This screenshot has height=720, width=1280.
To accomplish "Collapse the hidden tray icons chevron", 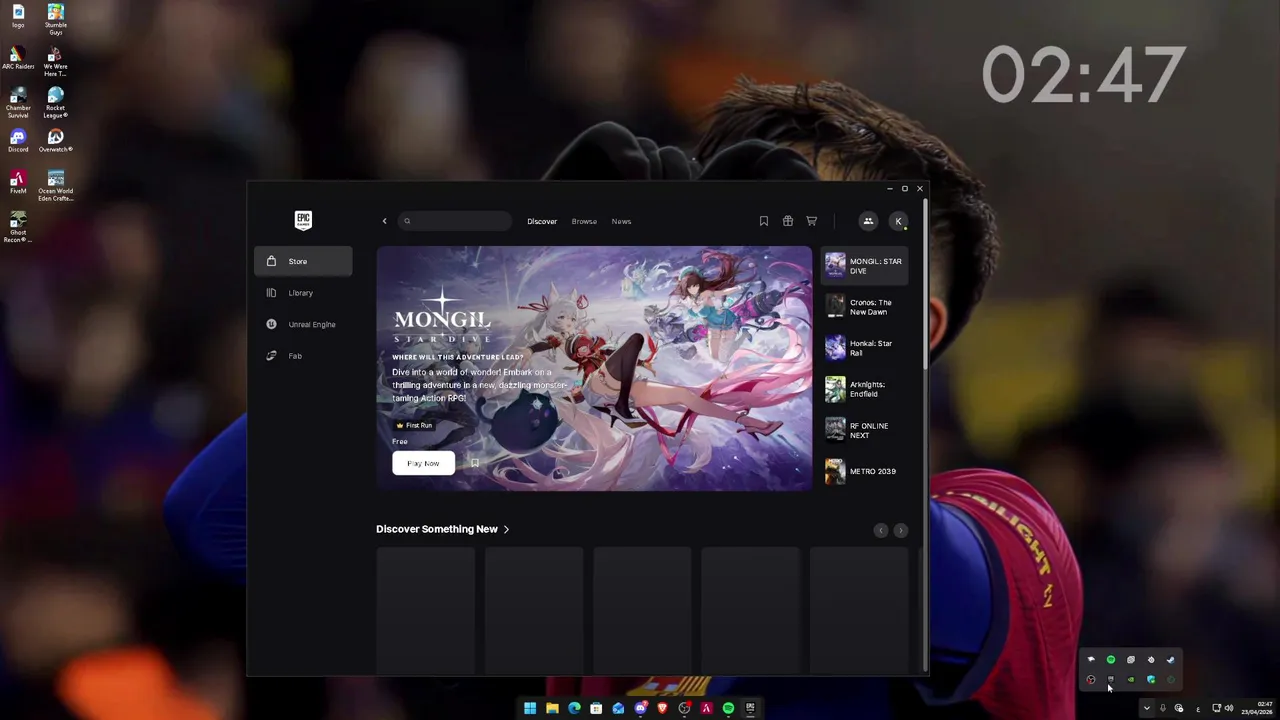I will pyautogui.click(x=1147, y=708).
